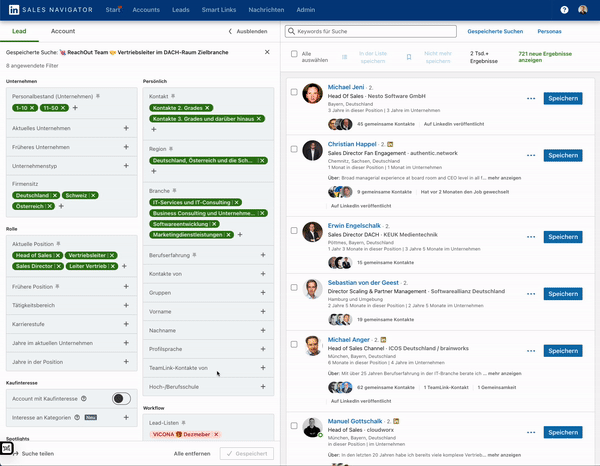Switch to the Lead filter tab
This screenshot has width=600, height=466.
(19, 31)
